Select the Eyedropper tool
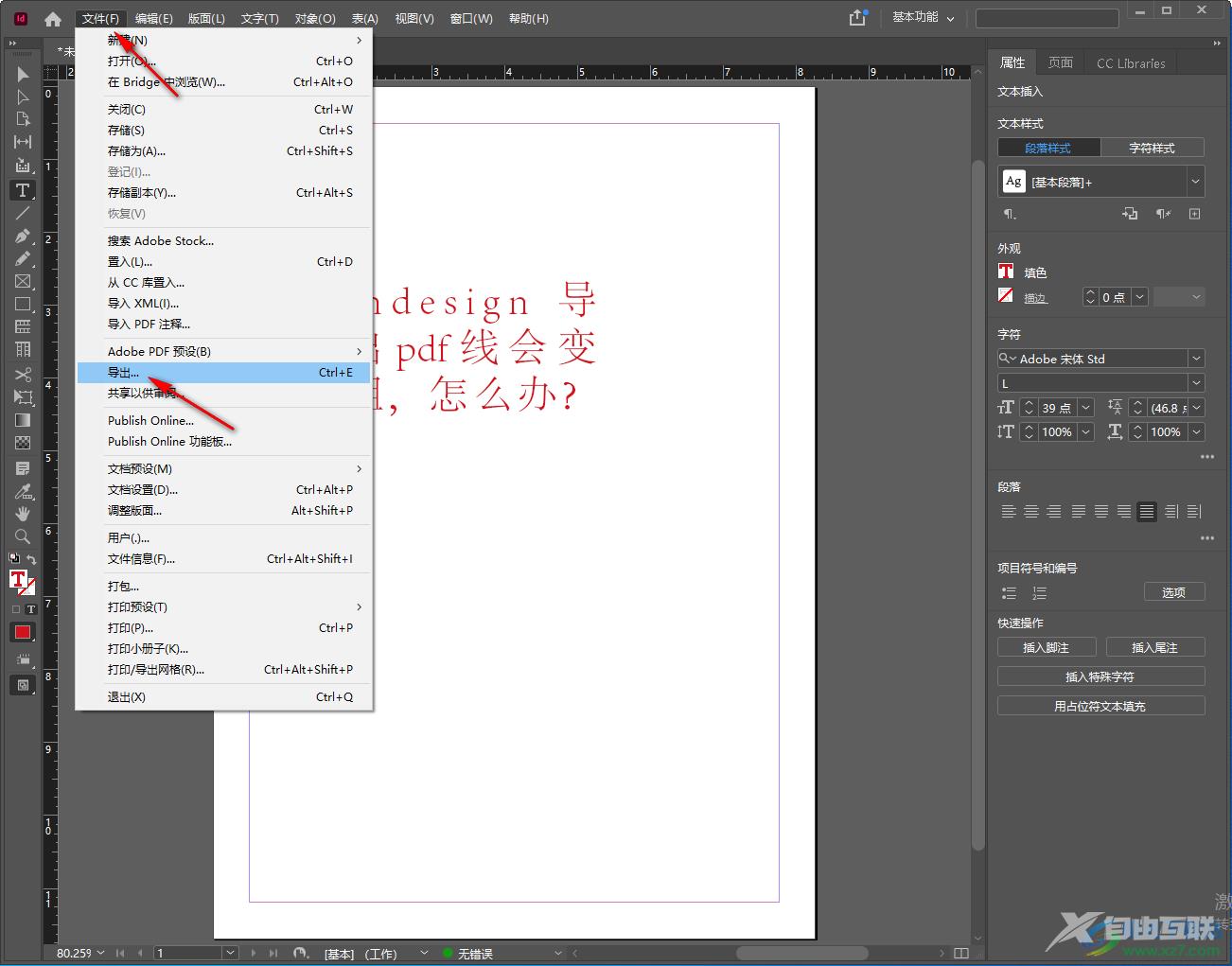Image resolution: width=1232 pixels, height=966 pixels. tap(23, 491)
